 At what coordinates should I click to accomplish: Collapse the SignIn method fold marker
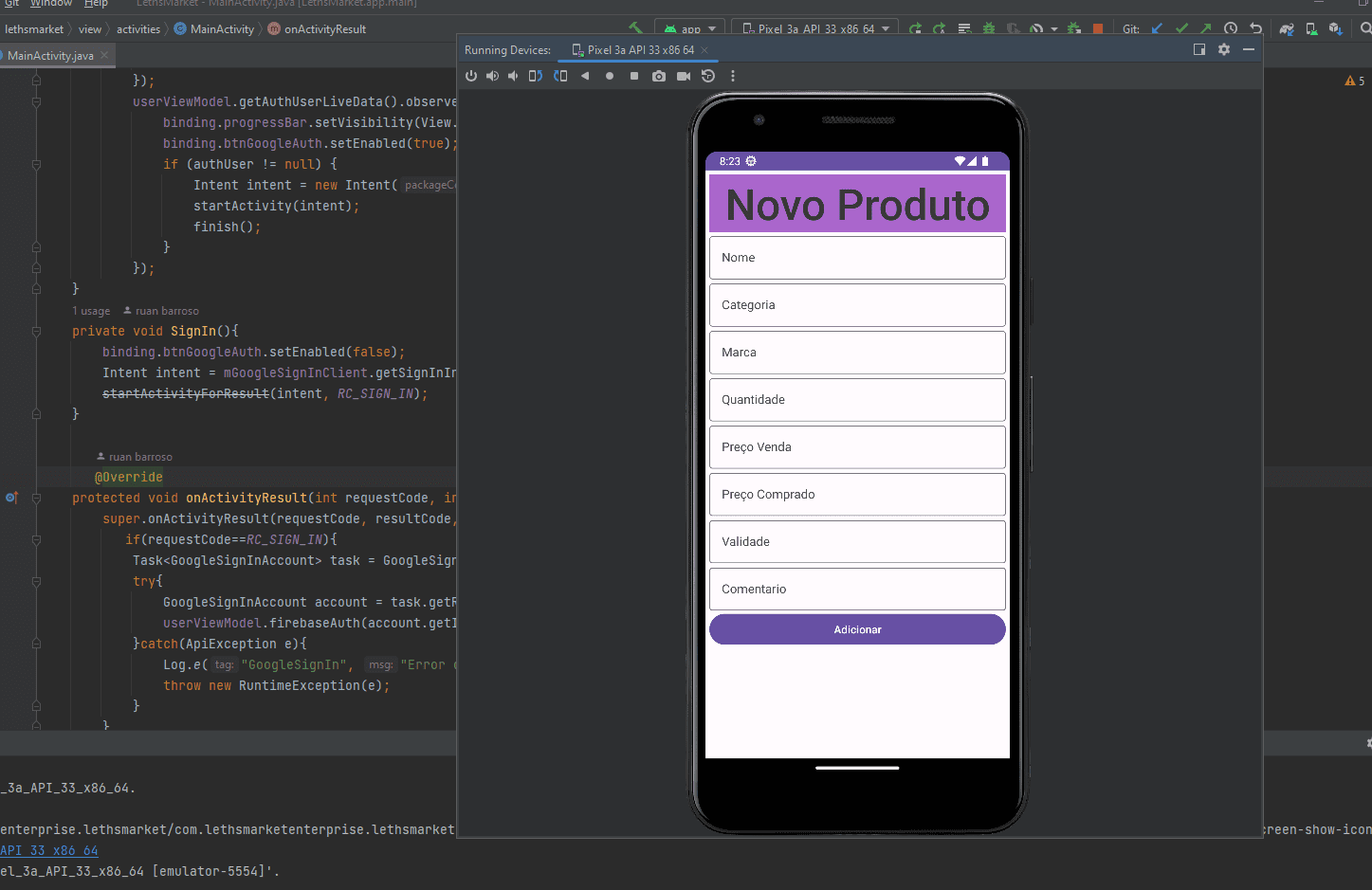tap(36, 332)
